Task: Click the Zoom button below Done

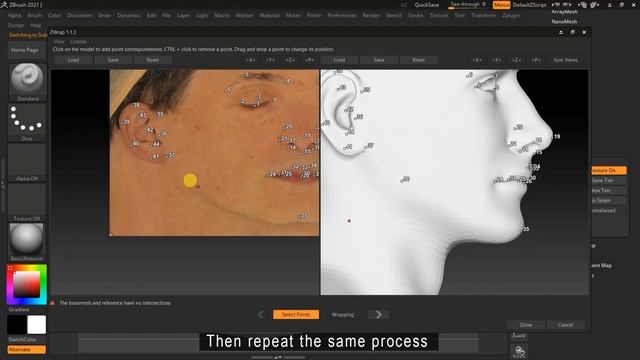Action: click(519, 336)
